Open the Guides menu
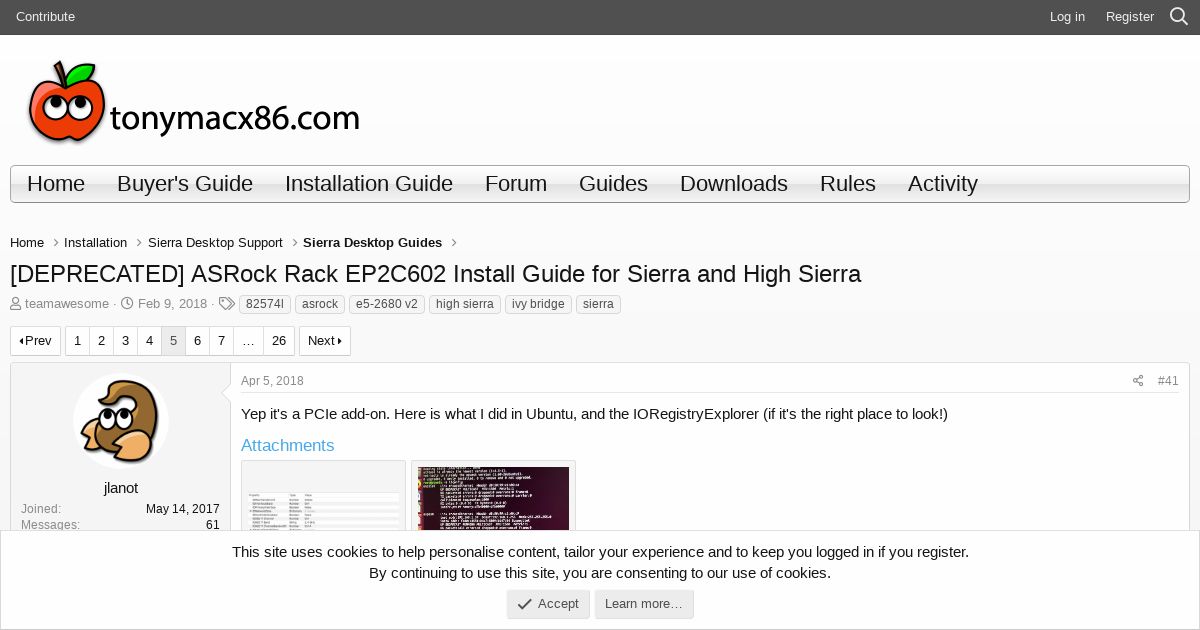Screen dimensions: 1200x630 (x=613, y=184)
